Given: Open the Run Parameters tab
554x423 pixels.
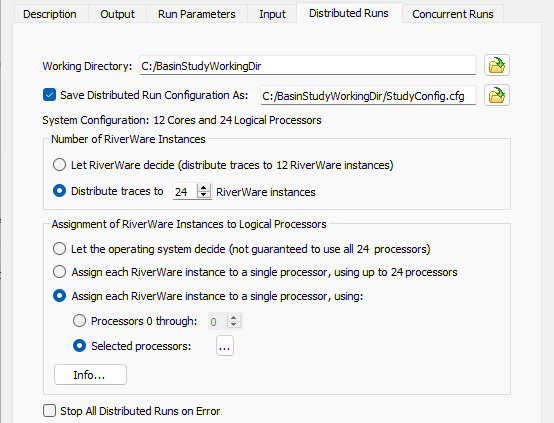Looking at the screenshot, I should [197, 14].
